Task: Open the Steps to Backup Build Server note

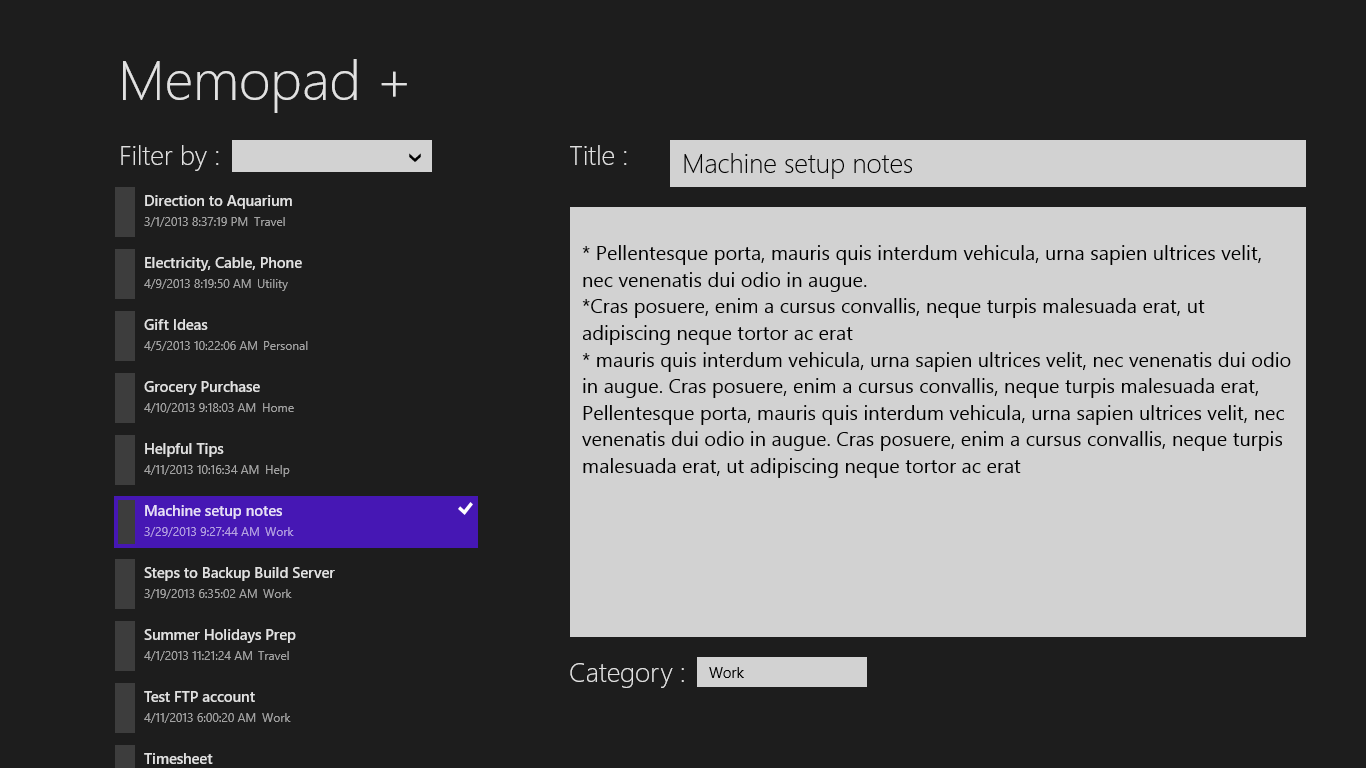Action: pos(239,573)
